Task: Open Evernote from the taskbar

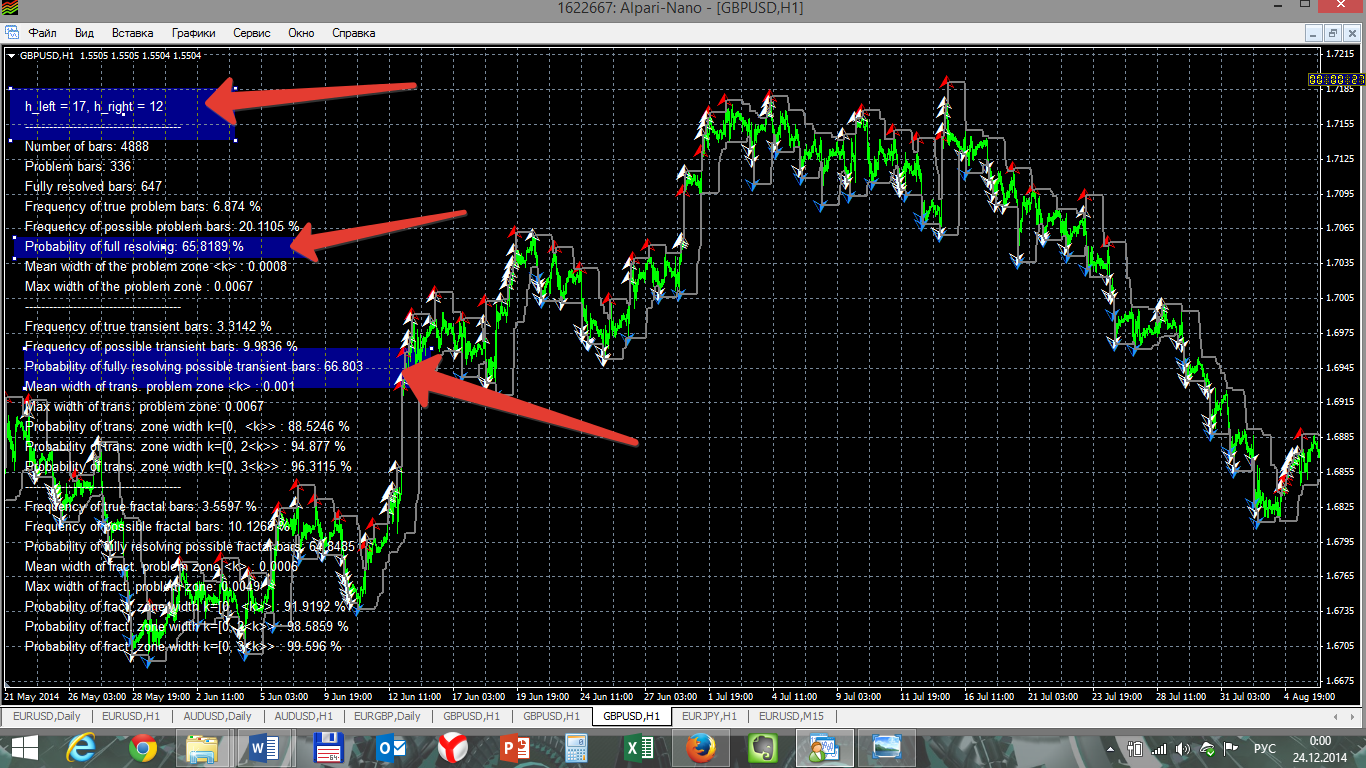Action: pos(762,748)
